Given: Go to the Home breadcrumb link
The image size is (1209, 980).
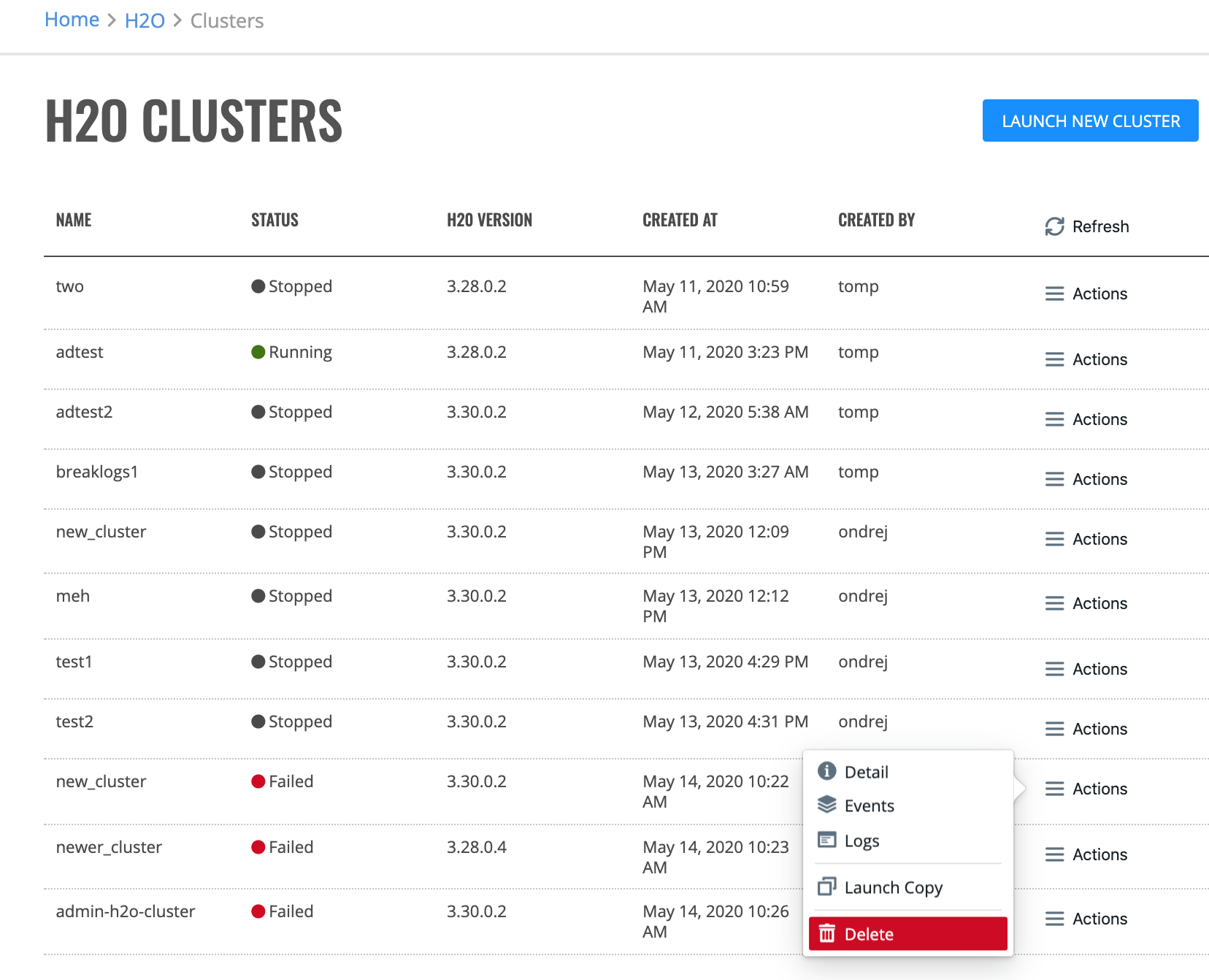Looking at the screenshot, I should (72, 20).
